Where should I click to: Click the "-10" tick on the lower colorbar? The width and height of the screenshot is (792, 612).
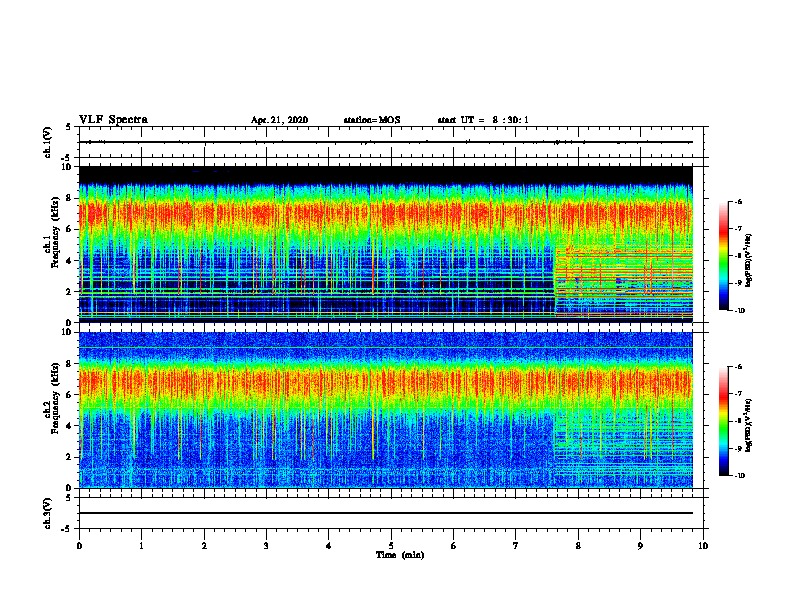click(739, 476)
